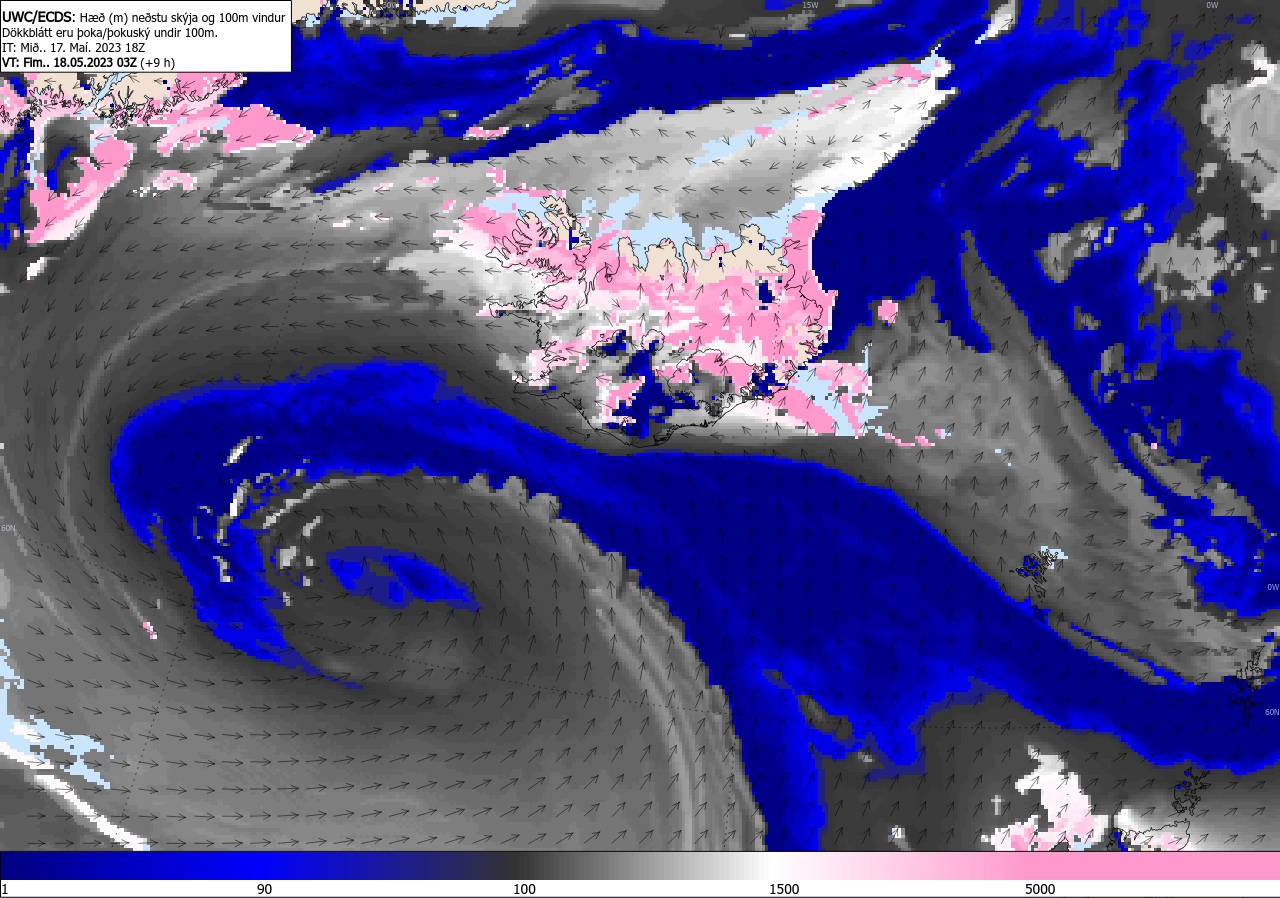The width and height of the screenshot is (1280, 898).
Task: Click the "5000" label on the color scale
Action: [1040, 889]
